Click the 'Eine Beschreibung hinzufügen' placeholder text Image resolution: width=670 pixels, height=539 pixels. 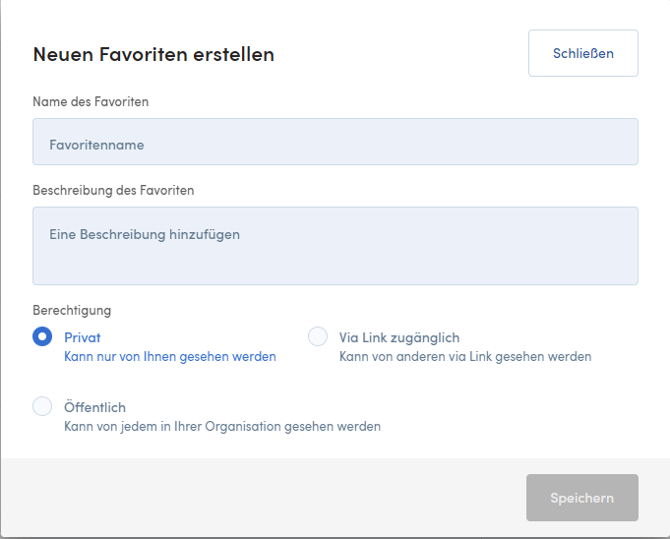click(x=144, y=235)
